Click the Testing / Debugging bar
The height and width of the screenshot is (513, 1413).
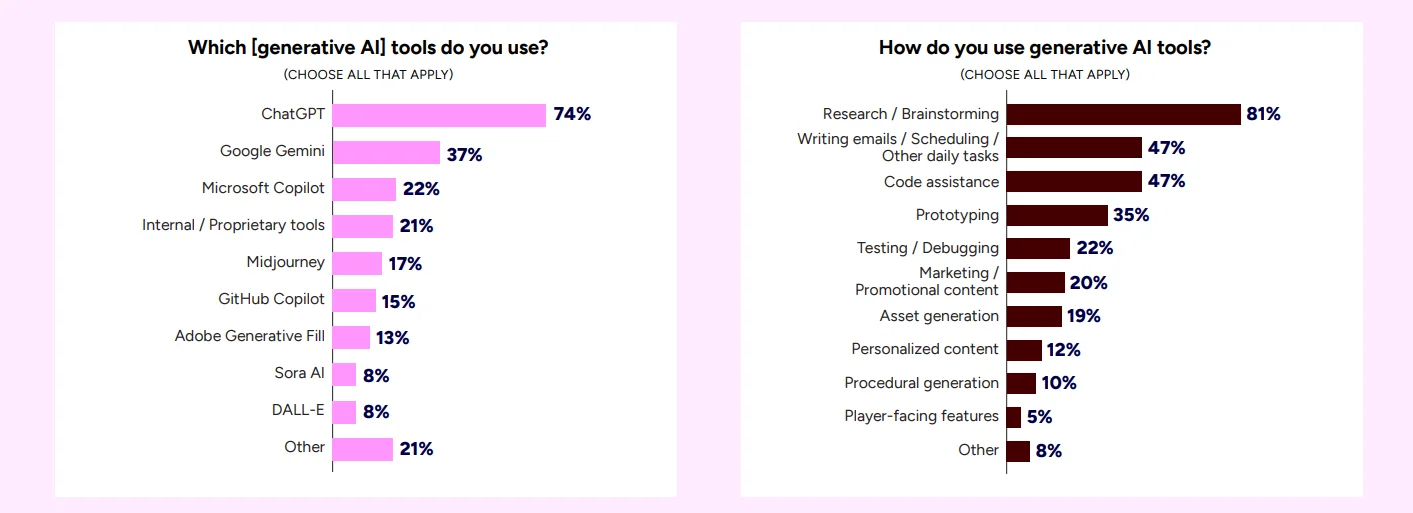point(1038,248)
